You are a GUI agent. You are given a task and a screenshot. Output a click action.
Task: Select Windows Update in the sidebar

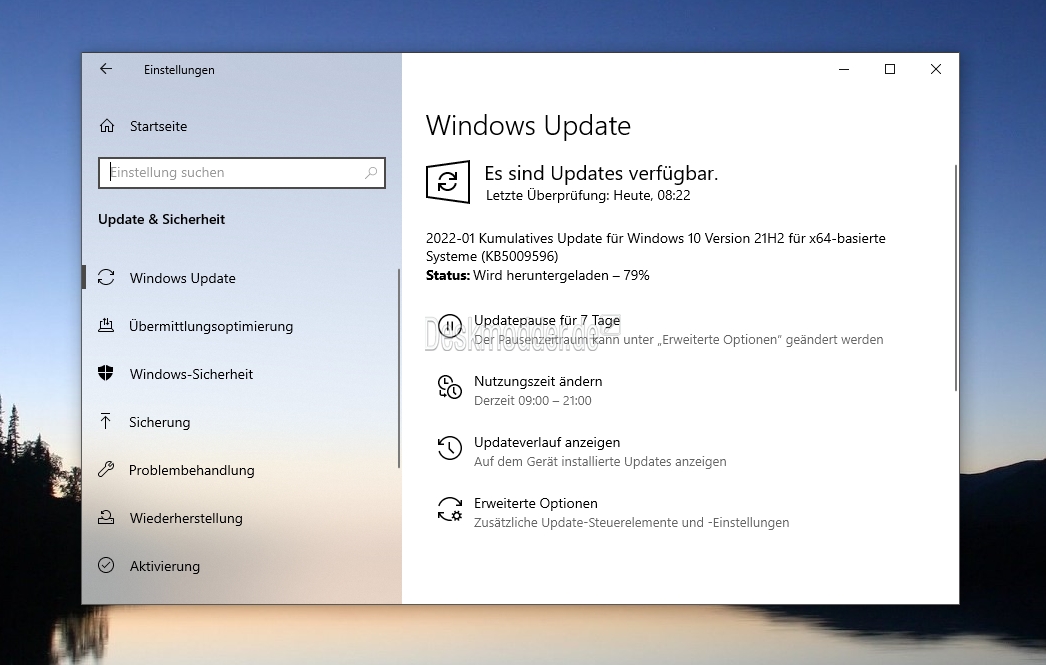click(182, 278)
